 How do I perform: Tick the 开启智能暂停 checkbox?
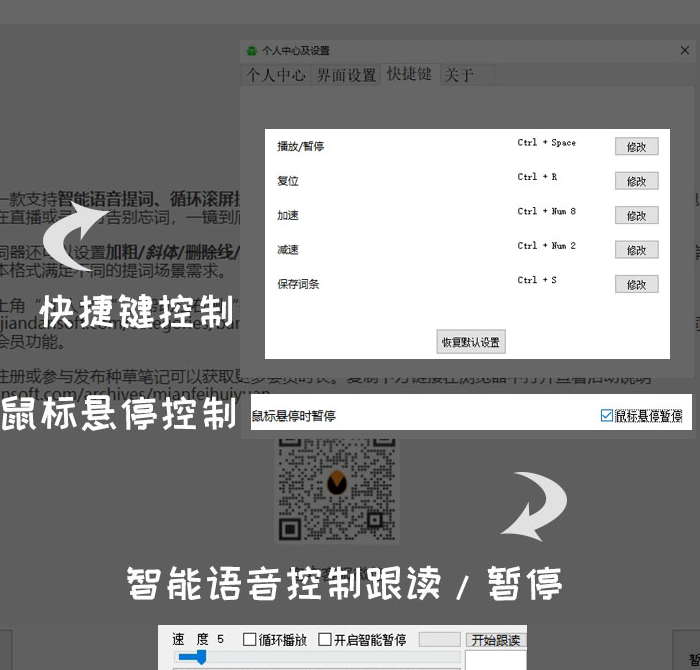click(324, 640)
